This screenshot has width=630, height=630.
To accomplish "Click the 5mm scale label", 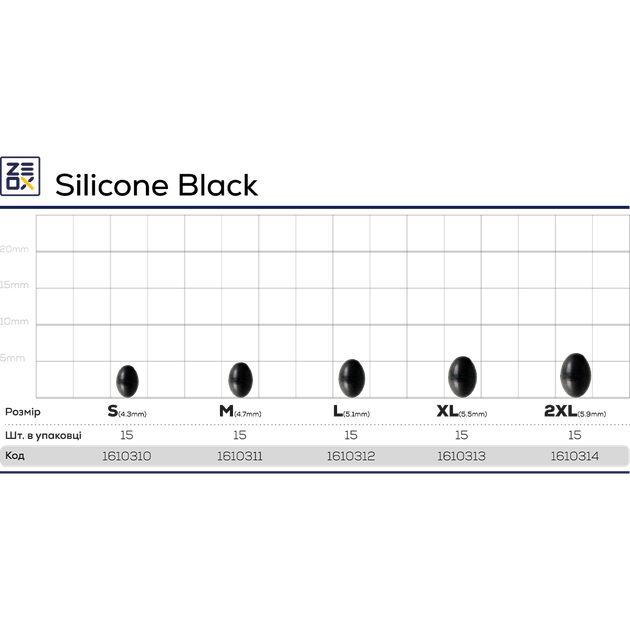I will click(12, 358).
